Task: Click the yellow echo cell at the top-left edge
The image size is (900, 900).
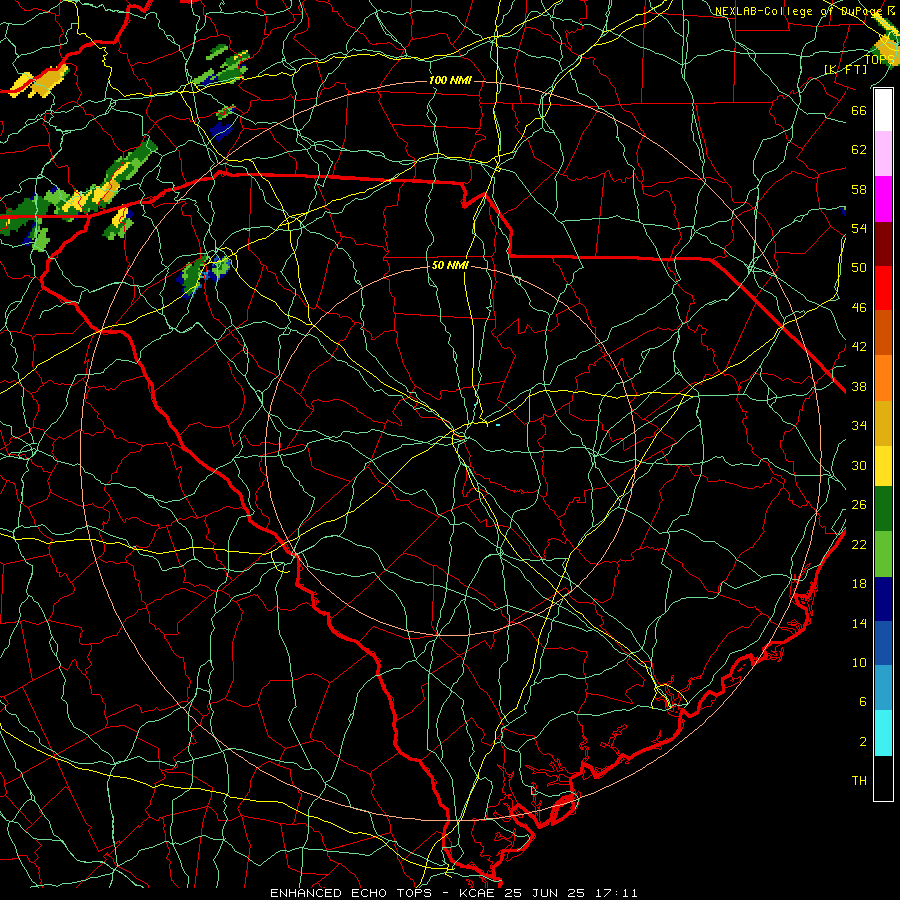Action: 40,80
